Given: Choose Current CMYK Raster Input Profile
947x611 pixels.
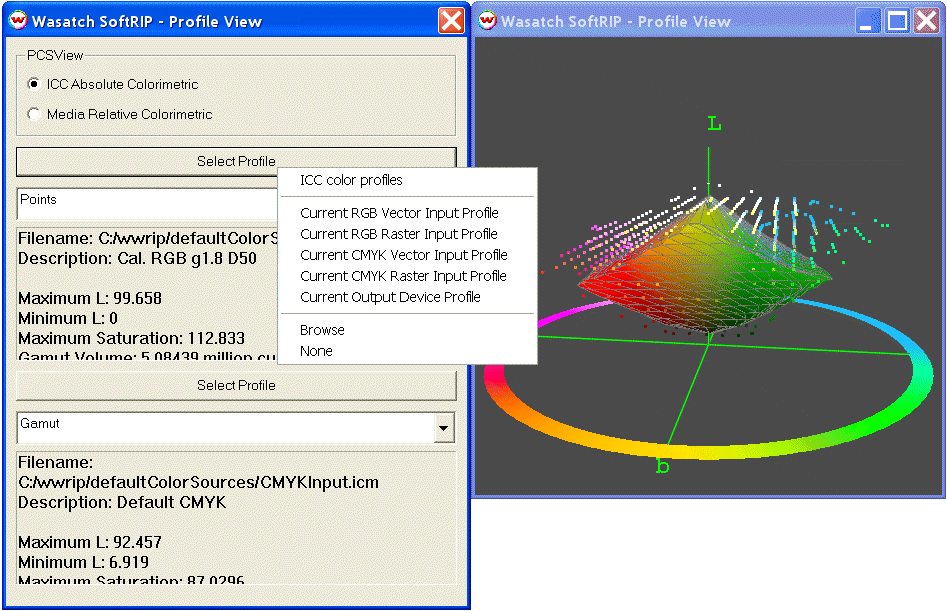Looking at the screenshot, I should point(403,277).
